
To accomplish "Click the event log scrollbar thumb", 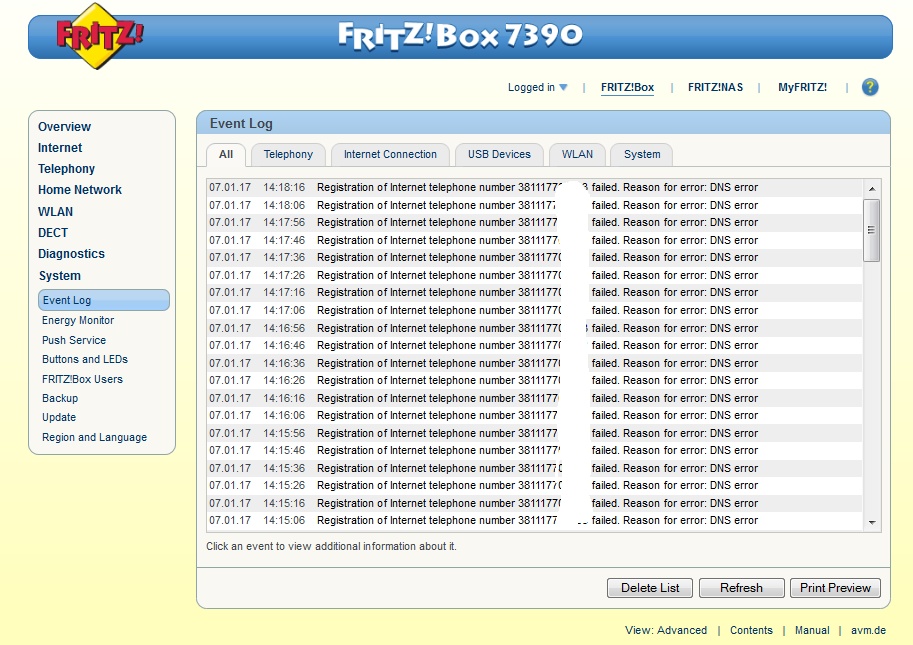I will point(872,231).
